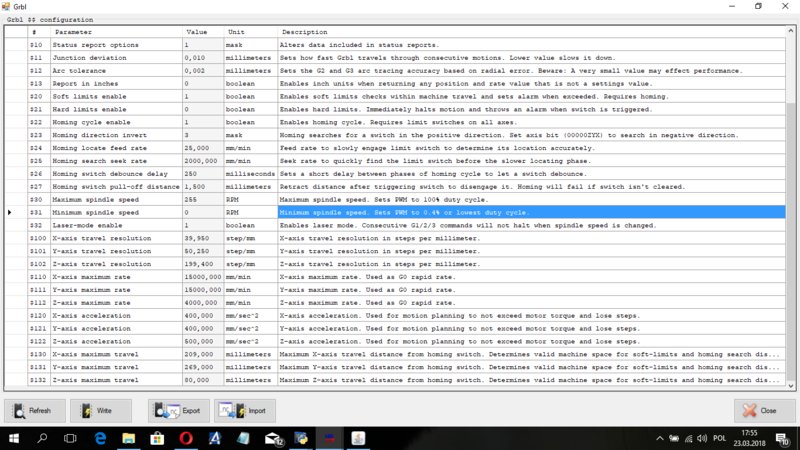
Task: Click the Export configuration button
Action: tap(179, 411)
